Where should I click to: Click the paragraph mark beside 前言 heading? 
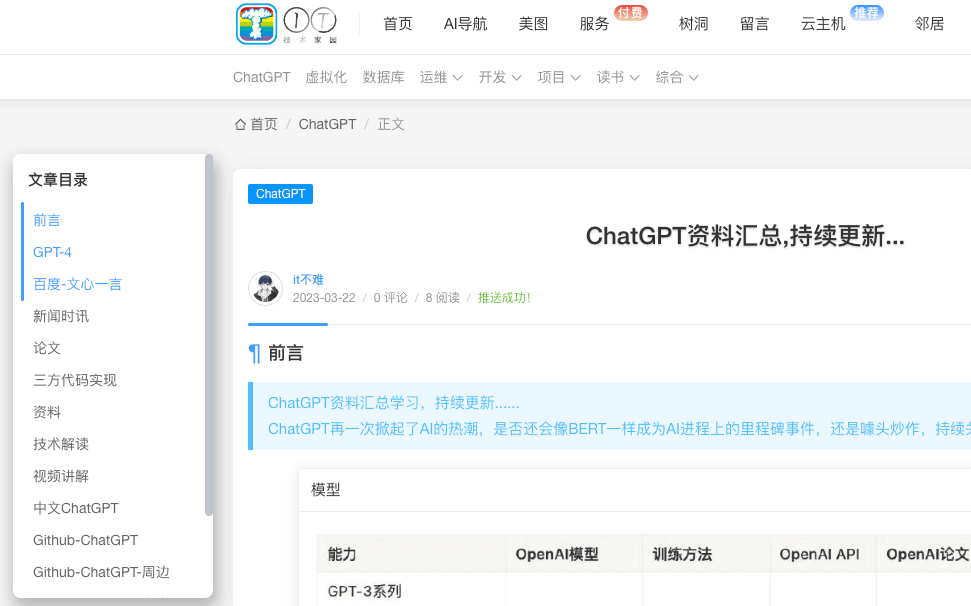[255, 353]
